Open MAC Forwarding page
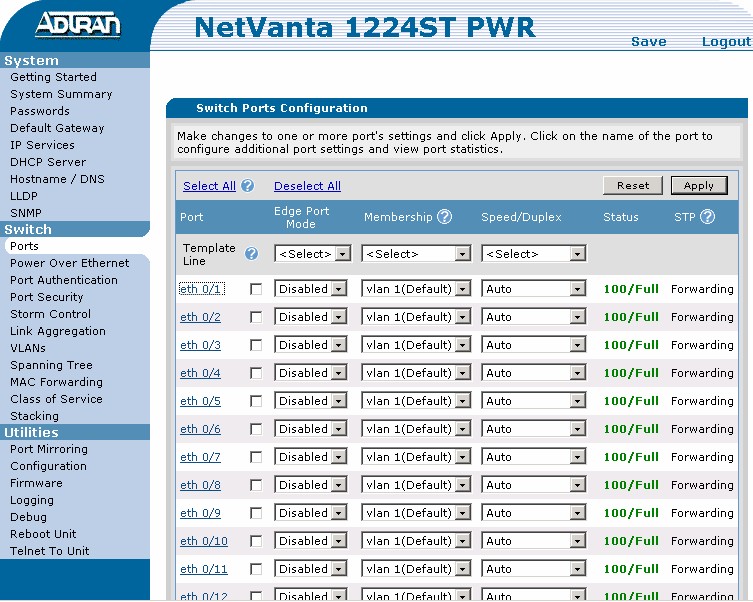 click(x=56, y=382)
